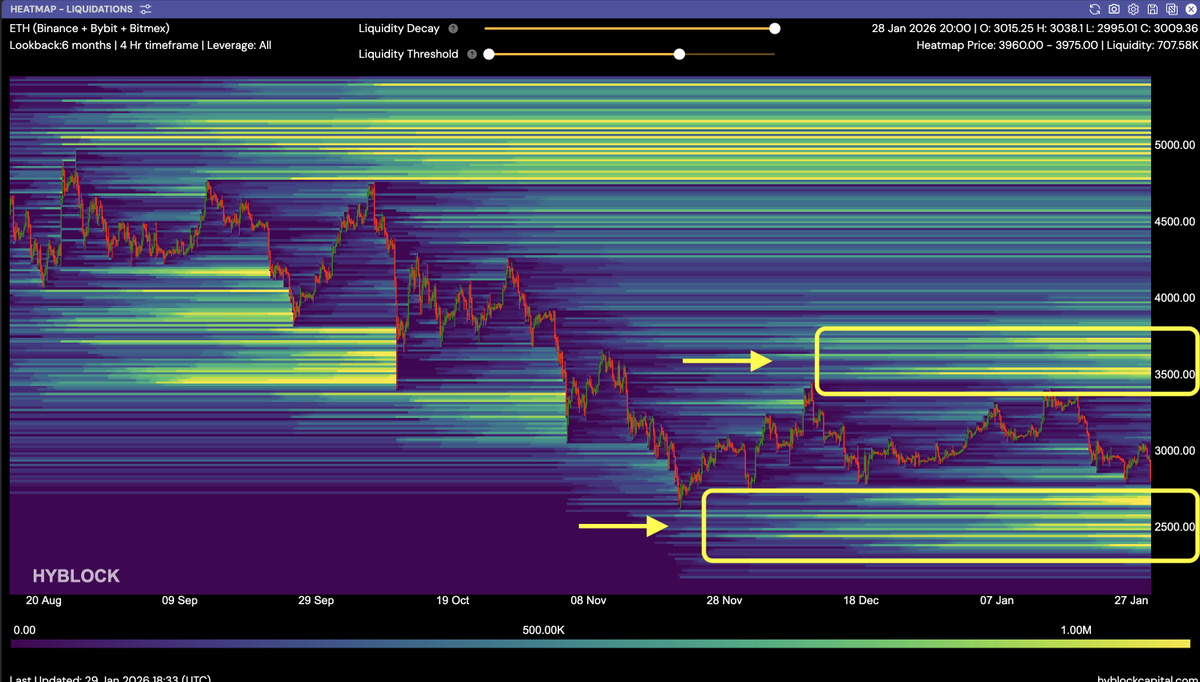
Task: Show the Liquidity Decay help tooltip
Action: coord(453,28)
